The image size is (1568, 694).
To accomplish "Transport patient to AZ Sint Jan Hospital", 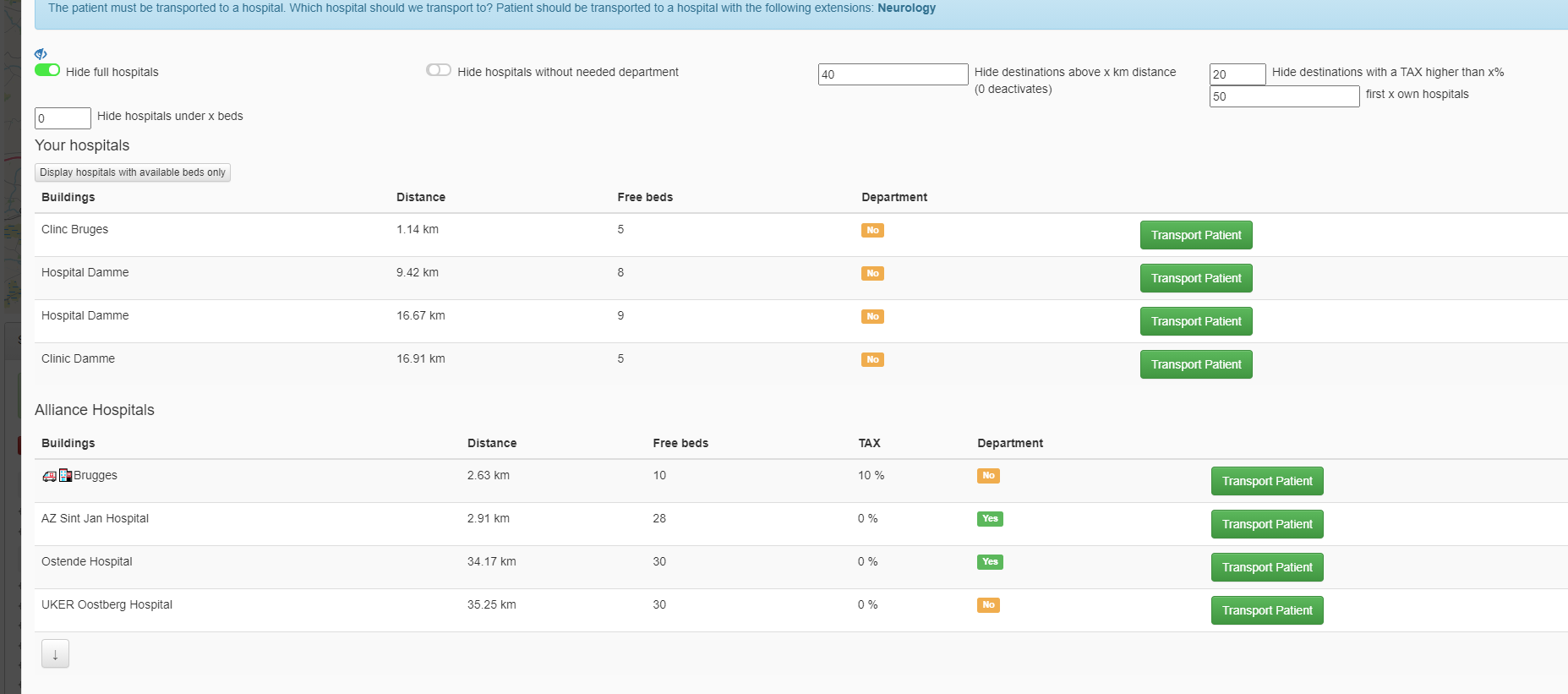I will click(x=1267, y=524).
